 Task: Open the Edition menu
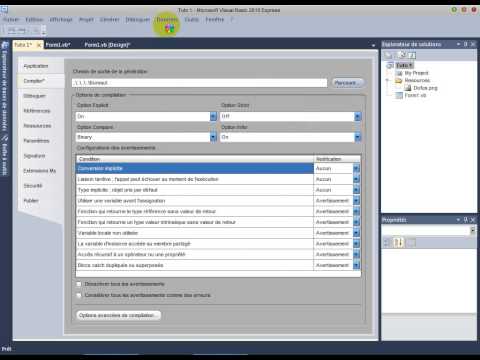pyautogui.click(x=34, y=20)
